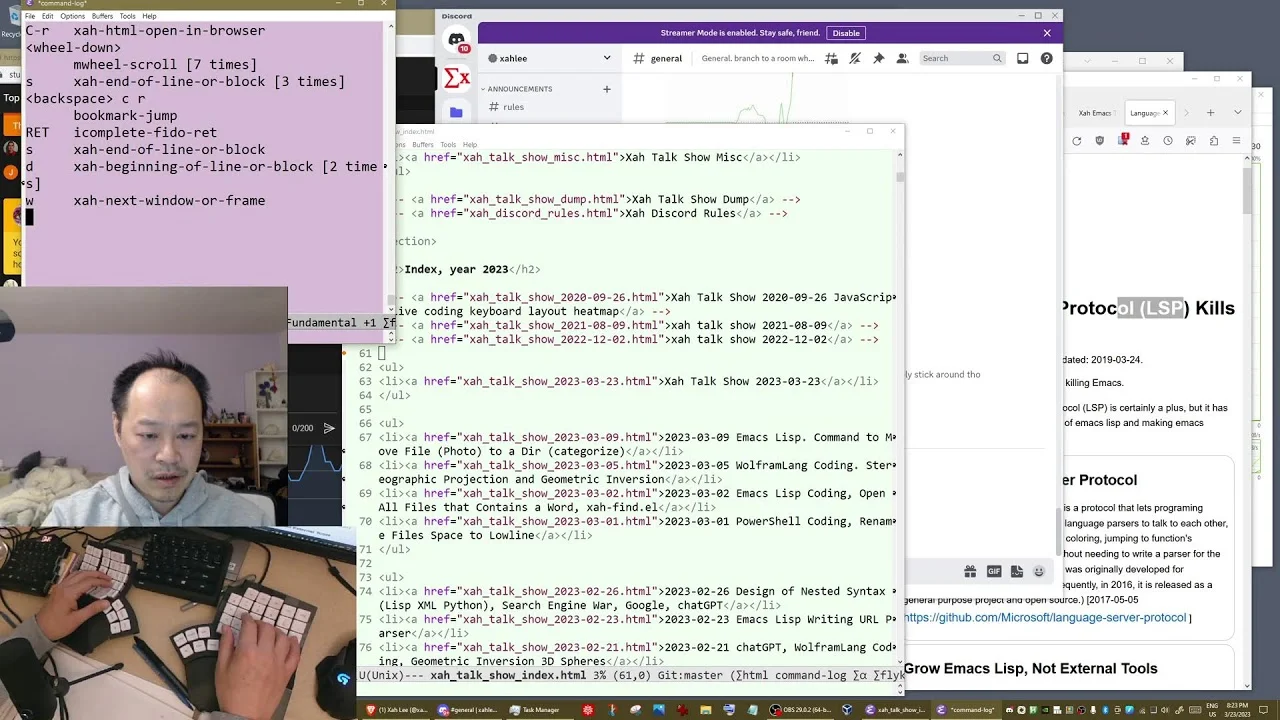Open the browser hamburger menu
The image size is (1280, 720).
[x=1237, y=141]
